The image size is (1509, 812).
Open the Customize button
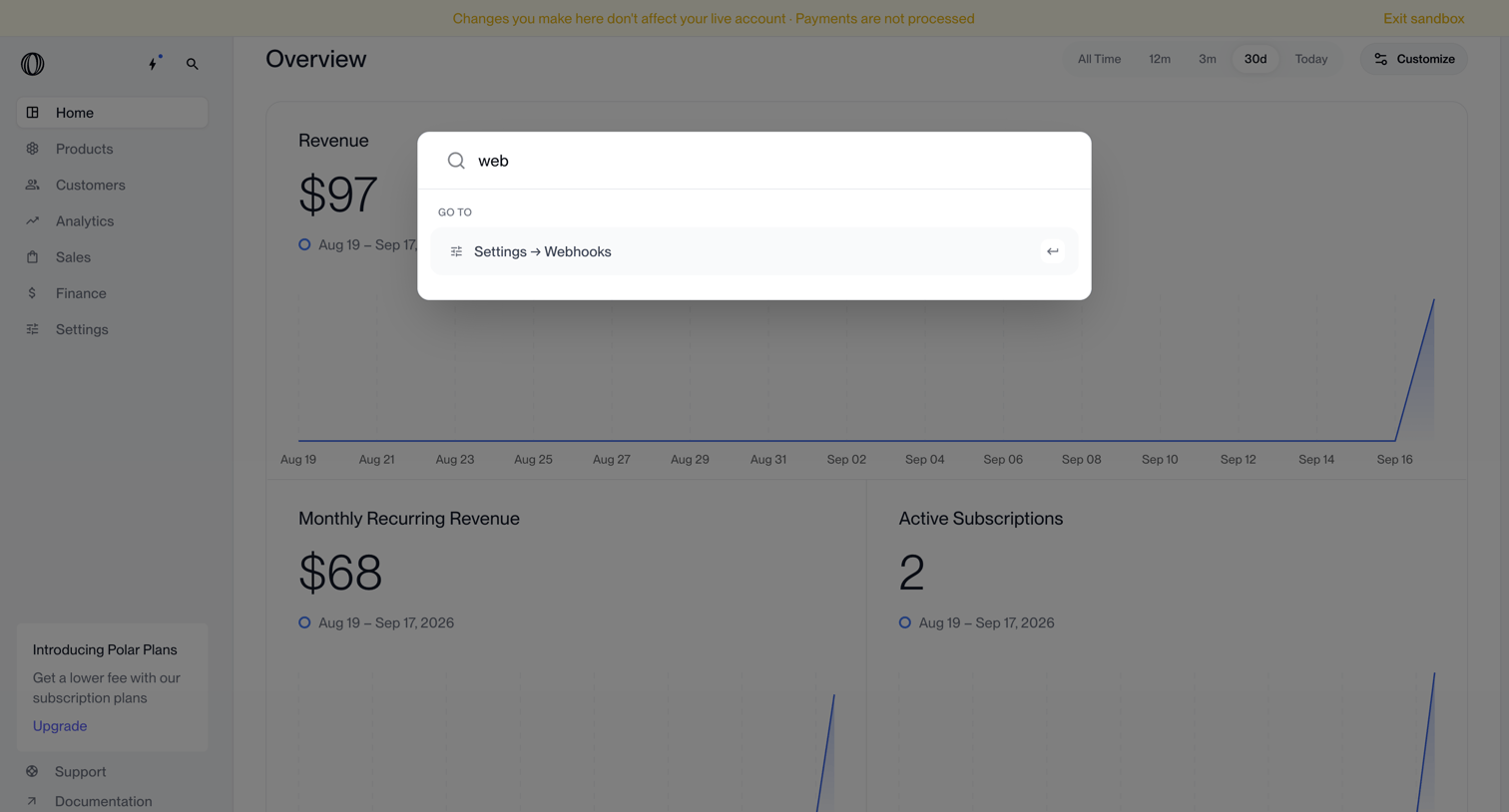(x=1414, y=59)
